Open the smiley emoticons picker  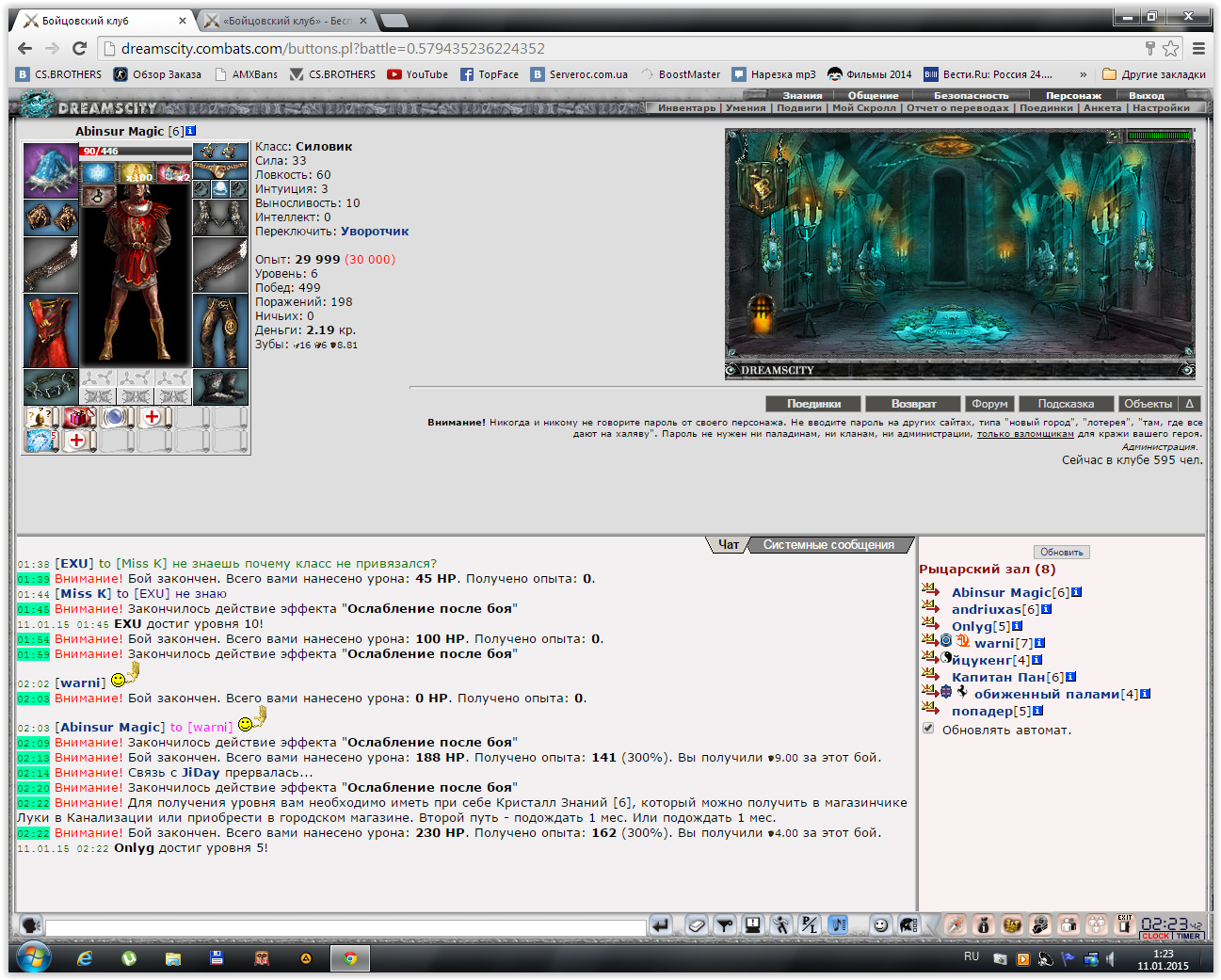tap(880, 925)
